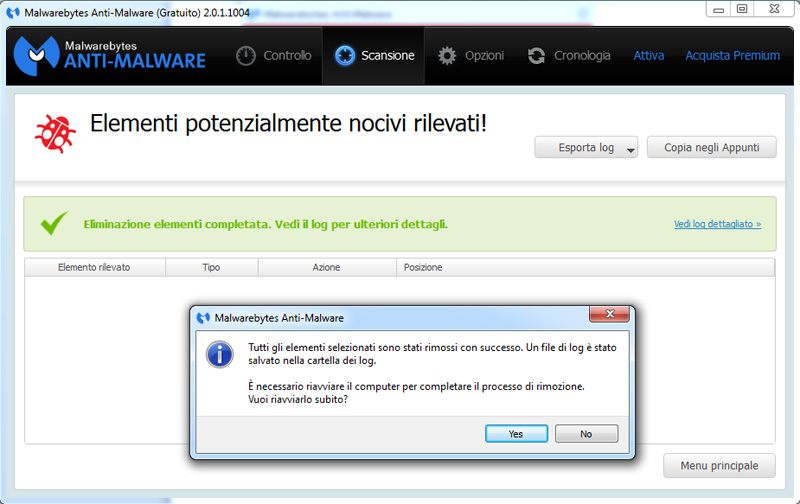Click 'Elementi potenzialmente nocivi rilevati!' heading
Viewport: 800px width, 504px height.
288,123
